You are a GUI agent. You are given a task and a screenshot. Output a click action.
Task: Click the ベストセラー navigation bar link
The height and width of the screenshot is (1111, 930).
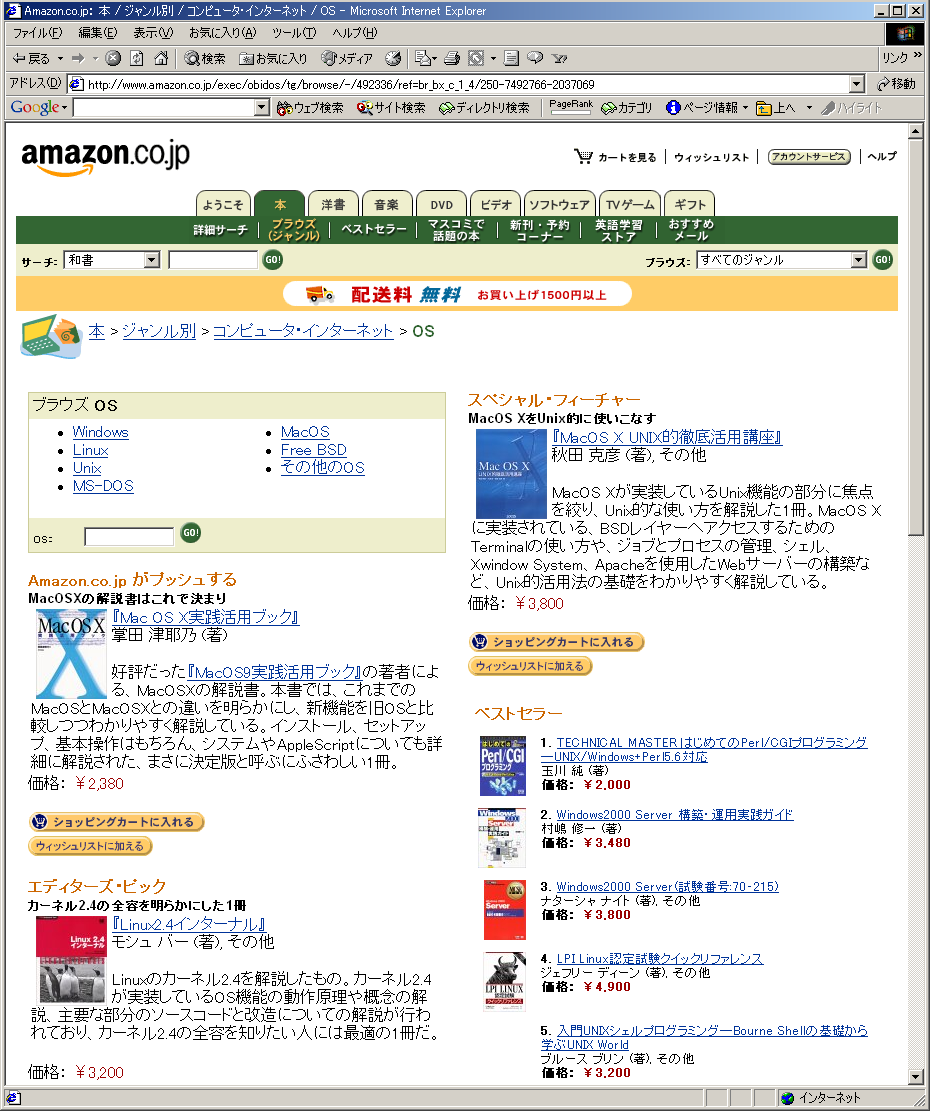374,230
